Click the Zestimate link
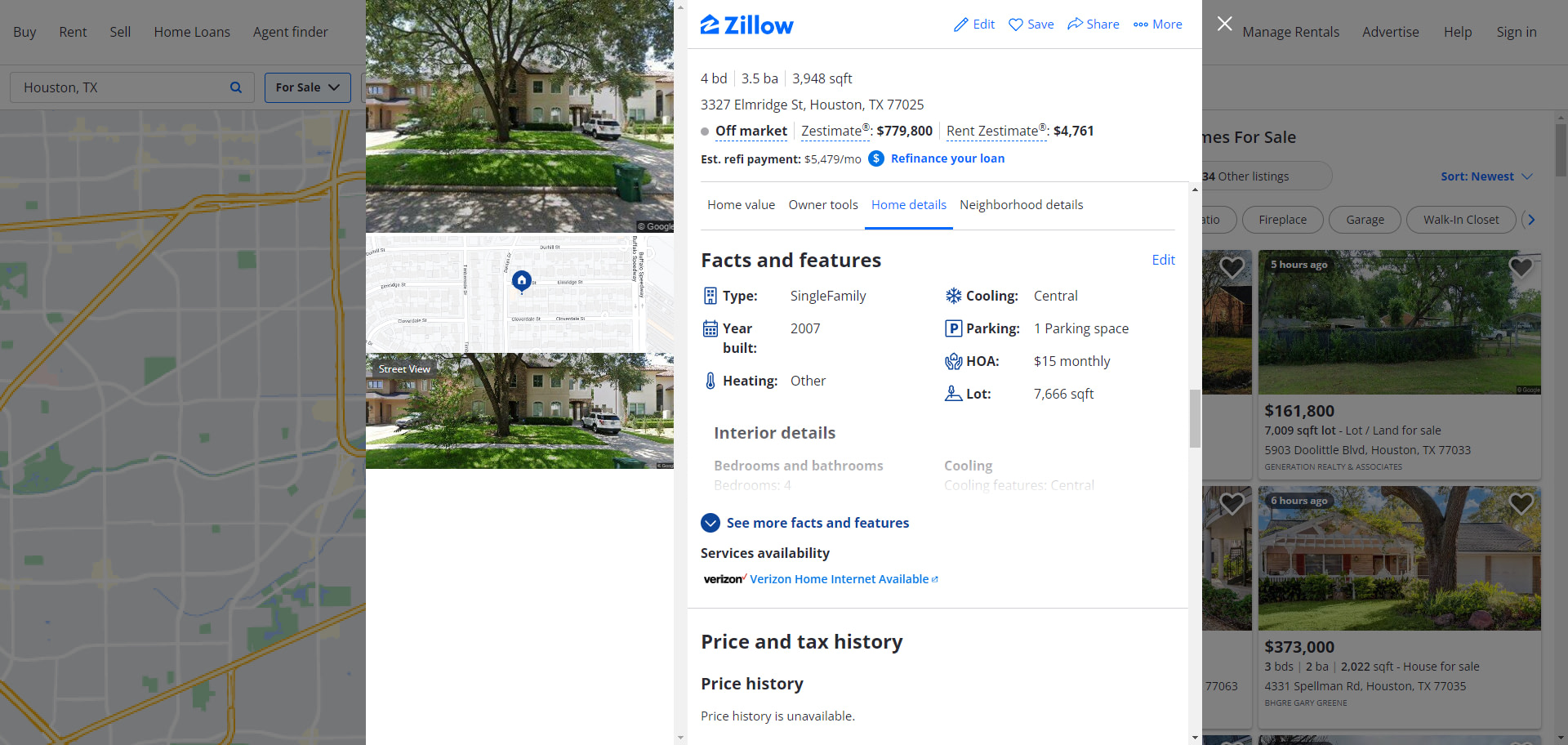This screenshot has width=1568, height=745. tap(835, 131)
